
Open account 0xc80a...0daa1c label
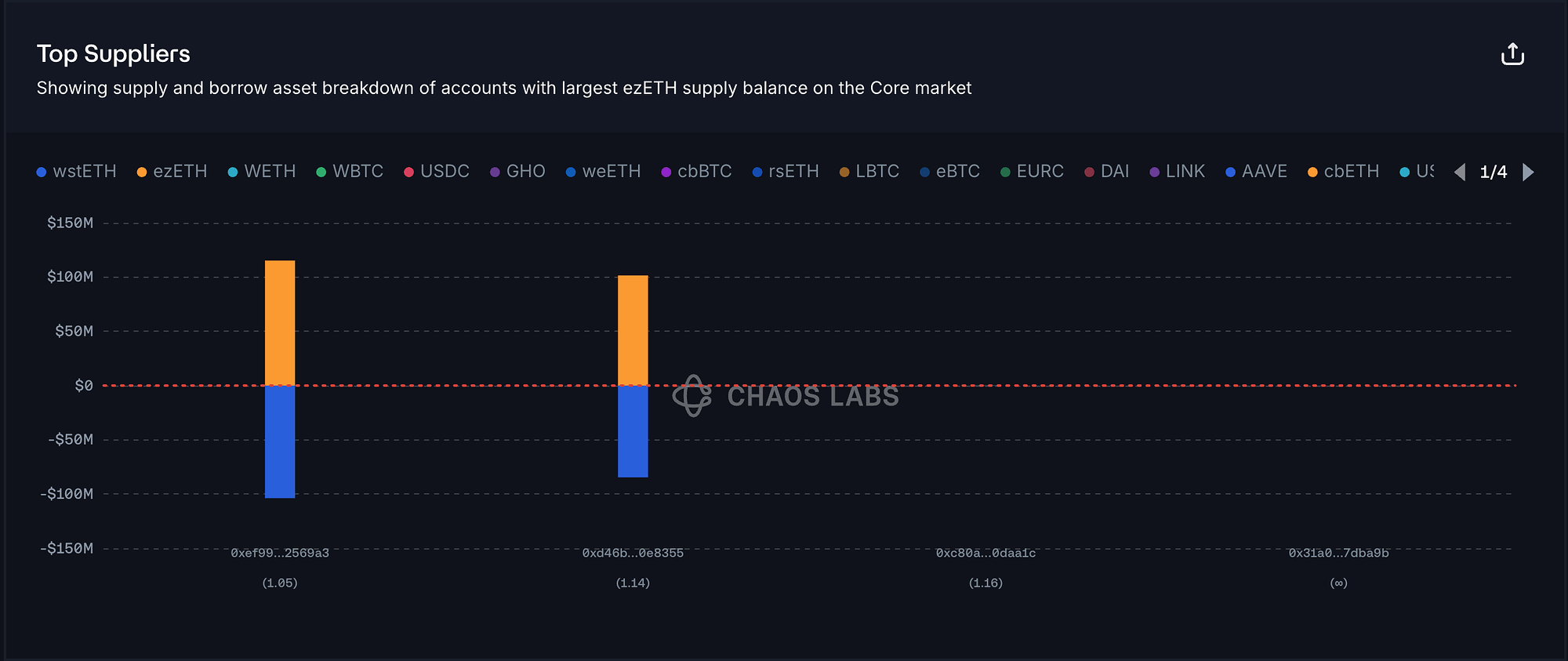click(985, 554)
